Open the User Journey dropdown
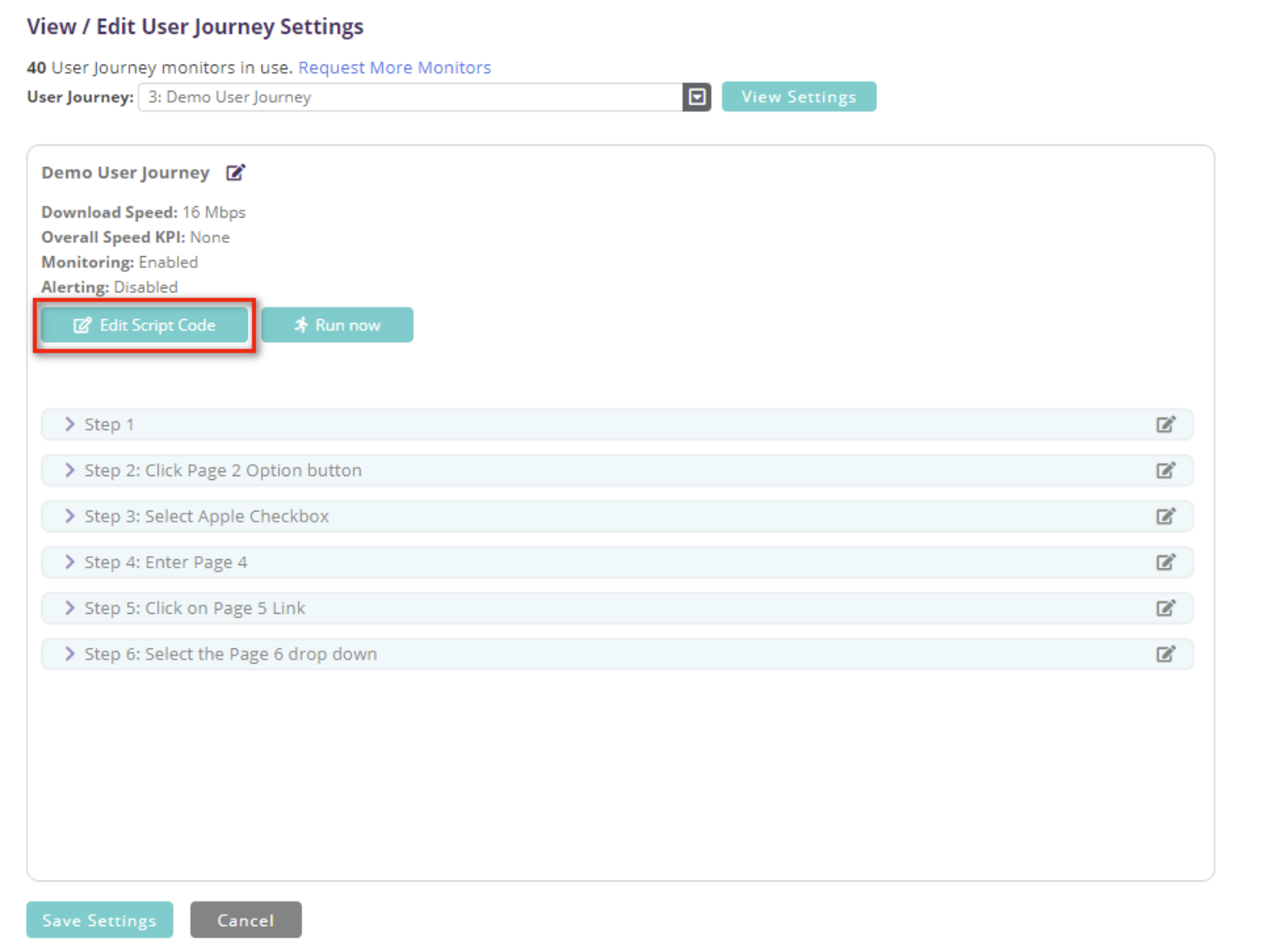This screenshot has width=1288, height=946. (696, 97)
